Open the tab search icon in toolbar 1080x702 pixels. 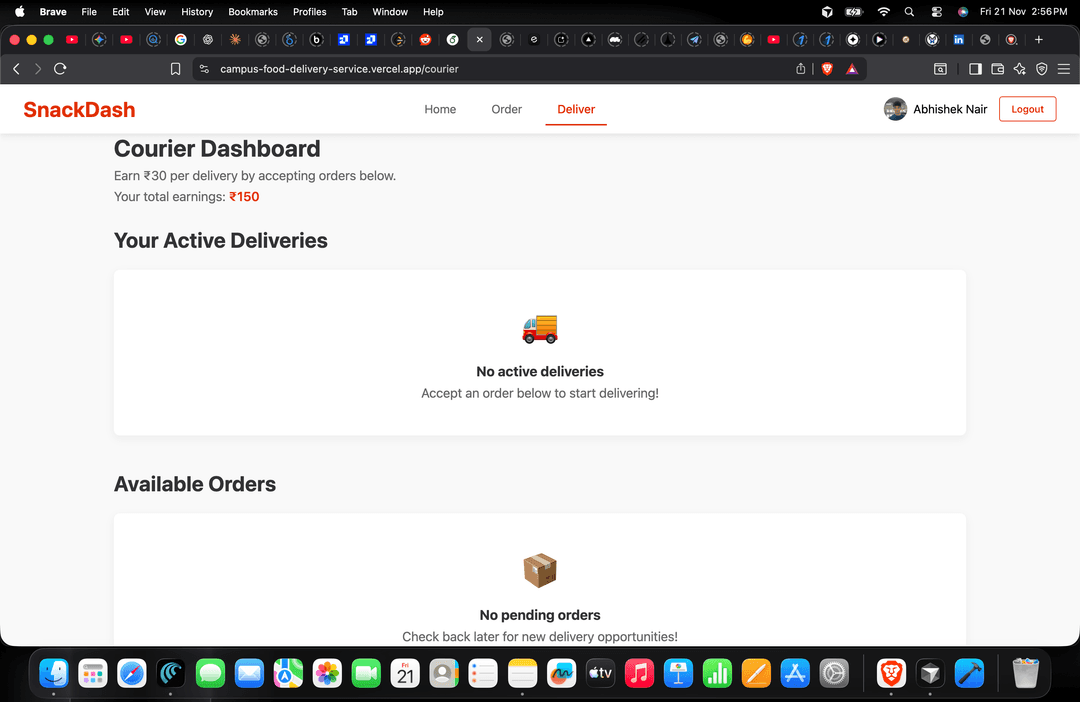(x=940, y=69)
